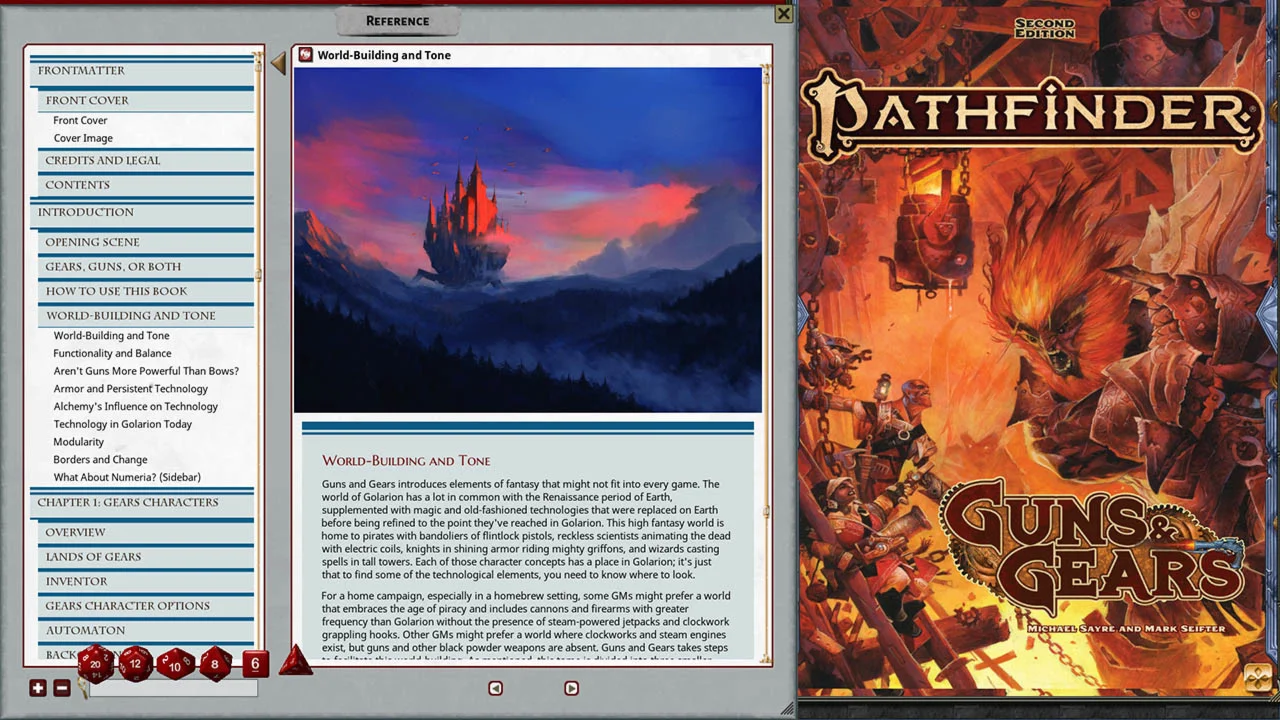Open the Cover Image page
The image size is (1280, 720).
tap(83, 138)
